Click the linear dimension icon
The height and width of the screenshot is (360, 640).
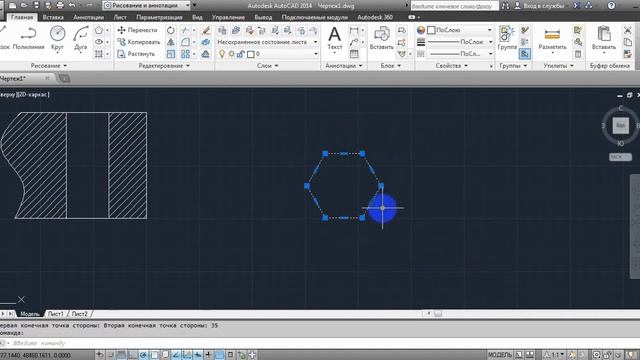tap(354, 30)
